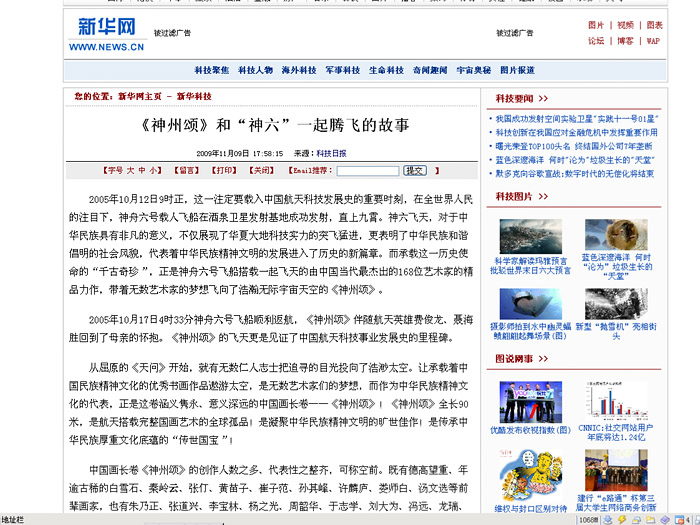Open the 生命科技 navigation tab
This screenshot has width=700, height=525.
387,70
